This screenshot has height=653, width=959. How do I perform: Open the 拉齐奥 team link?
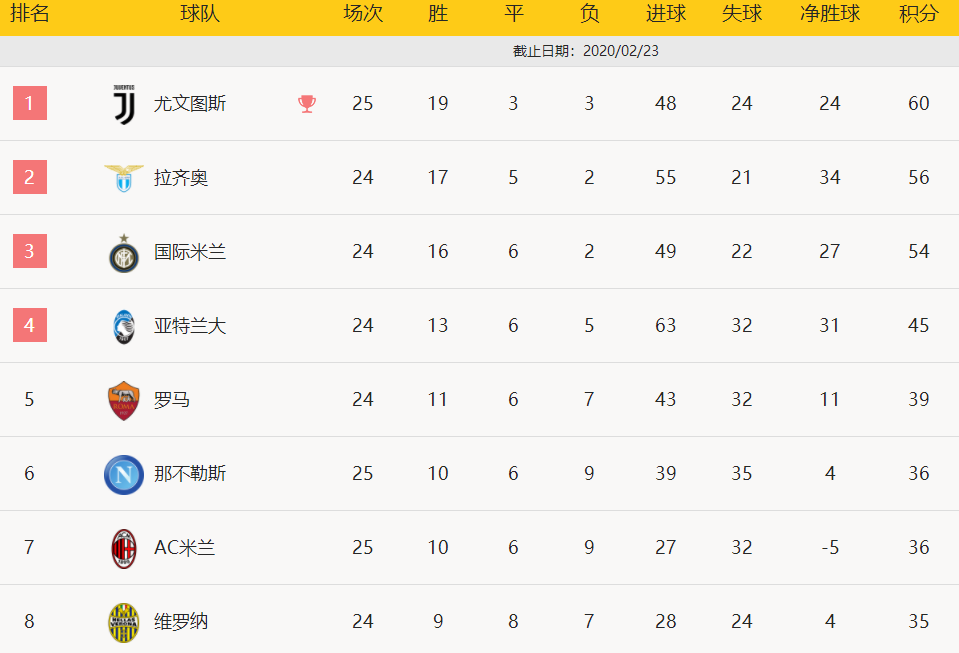[181, 178]
